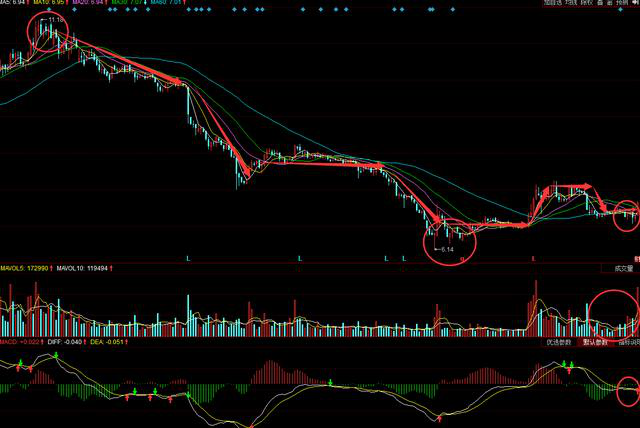The height and width of the screenshot is (428, 640).
Task: Click the 6.14 low price label
Action: point(447,248)
